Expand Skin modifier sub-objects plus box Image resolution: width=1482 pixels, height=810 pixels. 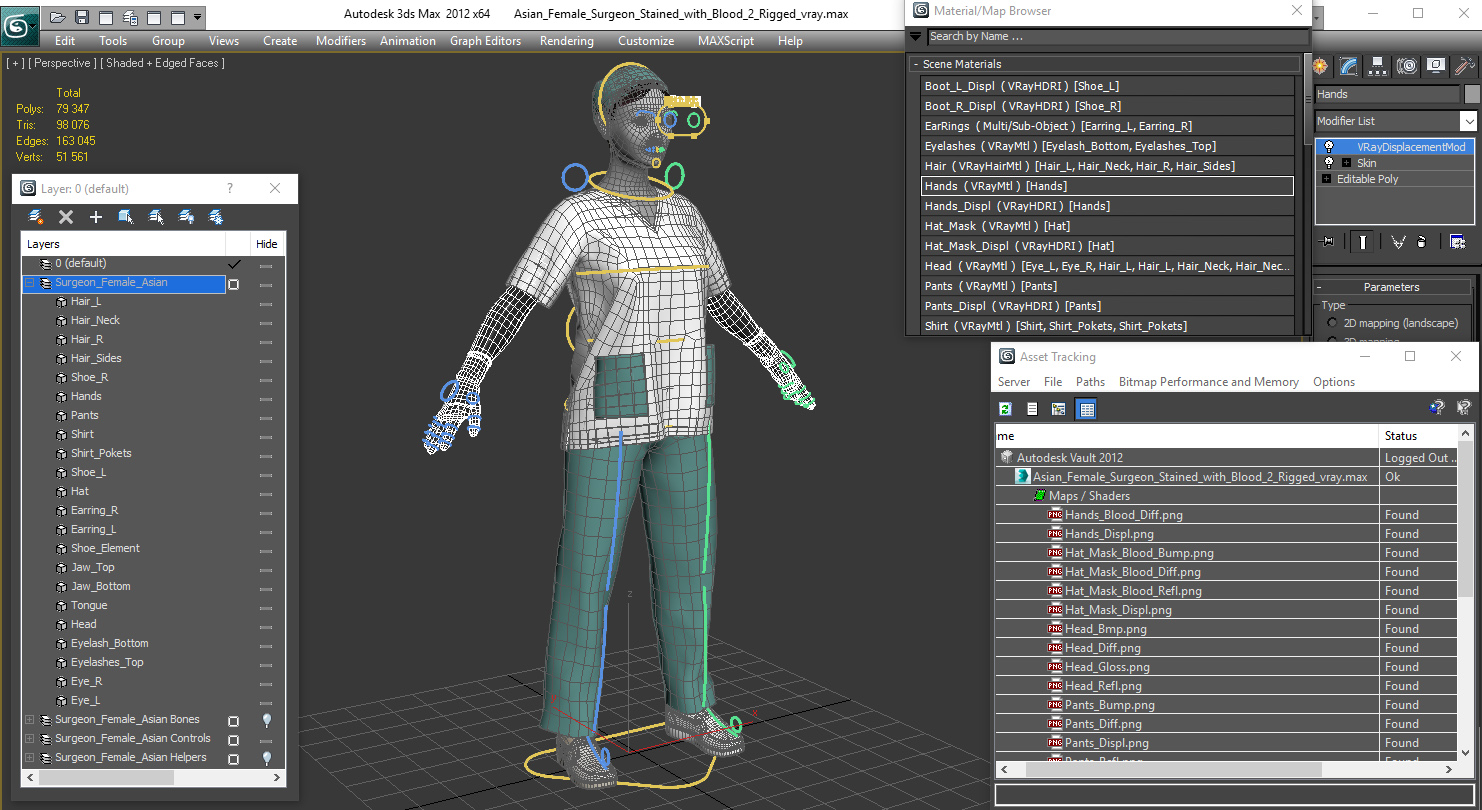point(1346,163)
